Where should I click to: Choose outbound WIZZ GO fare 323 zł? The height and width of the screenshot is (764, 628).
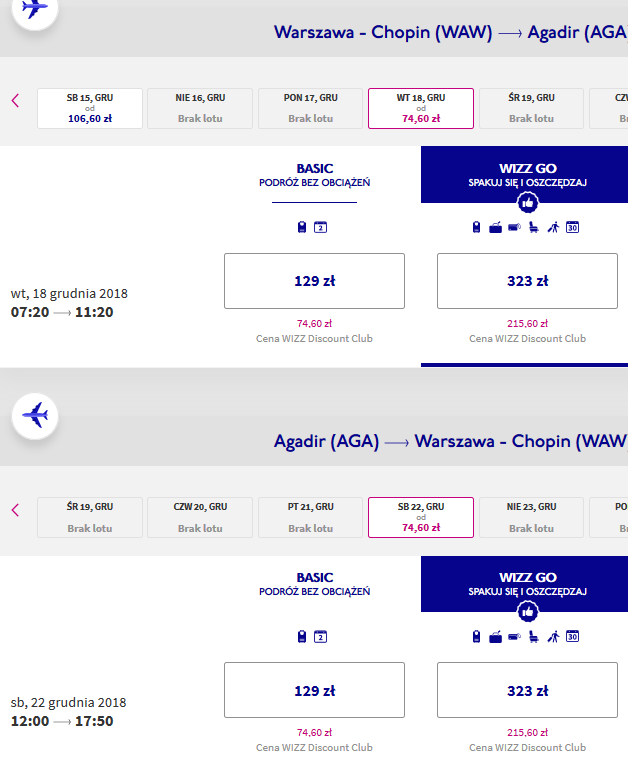click(527, 281)
